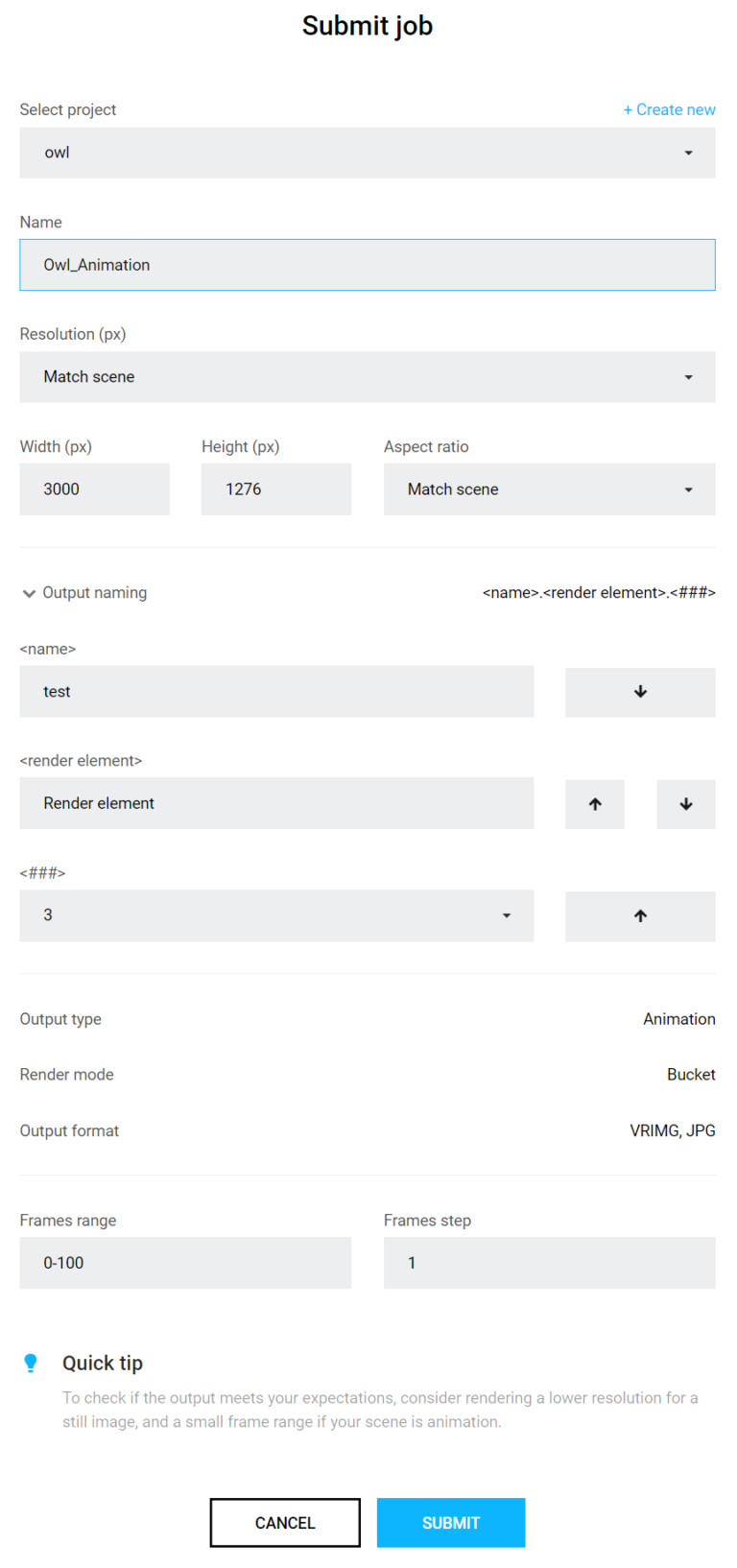Open the frame padding digits dropdown
The height and width of the screenshot is (1568, 737).
point(276,915)
